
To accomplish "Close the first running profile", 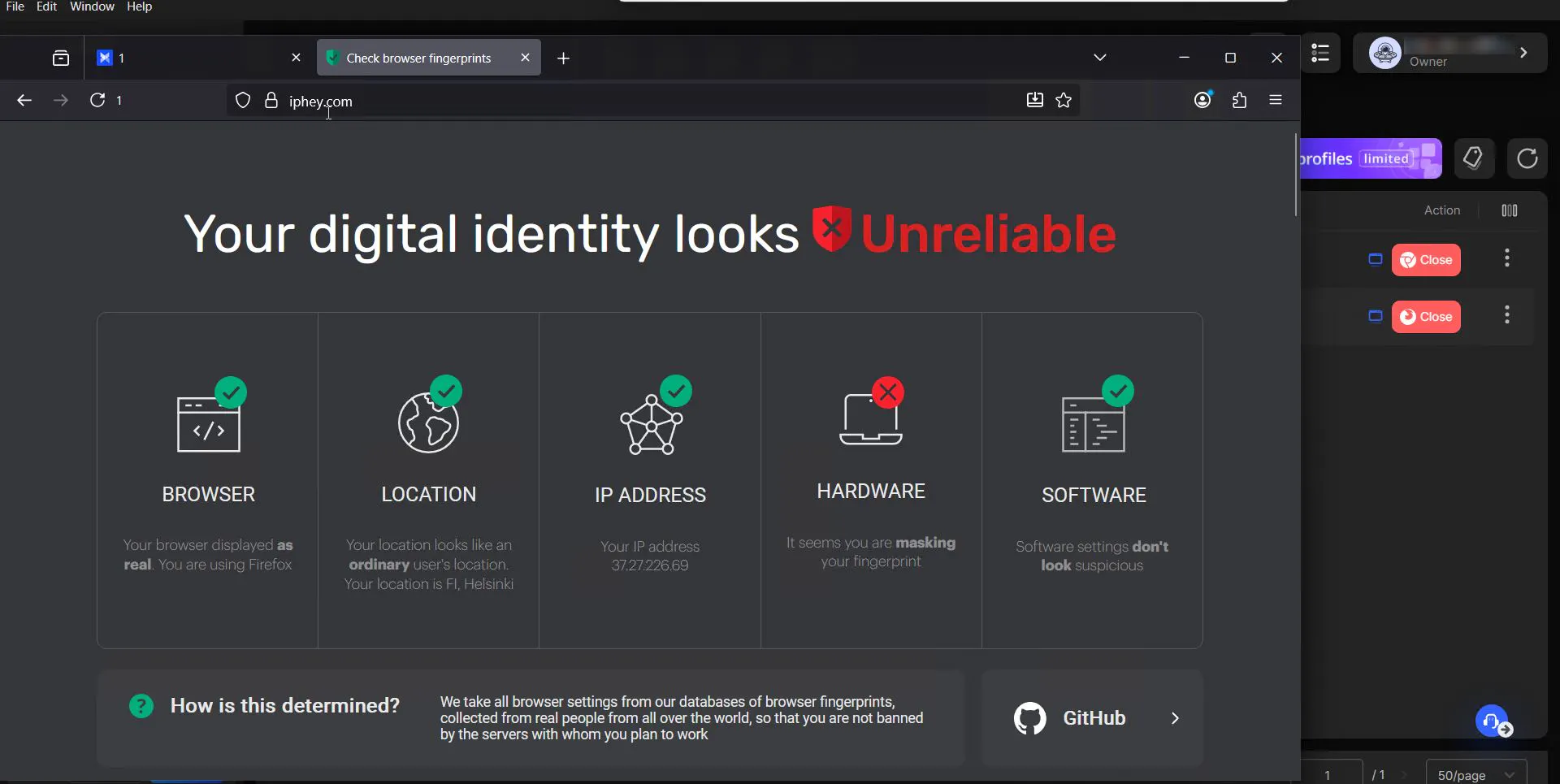I will pyautogui.click(x=1426, y=260).
